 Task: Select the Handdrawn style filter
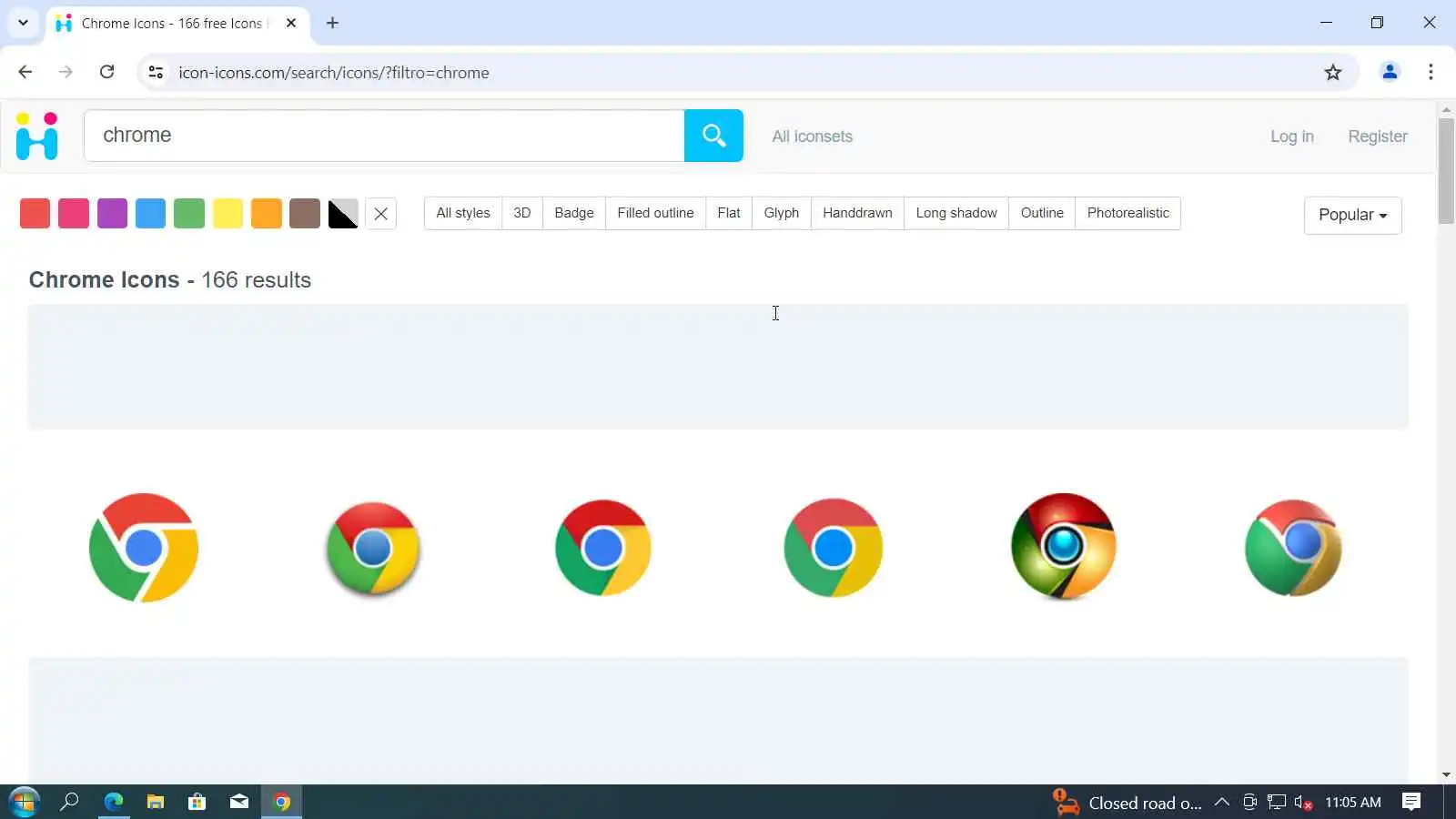tap(857, 213)
